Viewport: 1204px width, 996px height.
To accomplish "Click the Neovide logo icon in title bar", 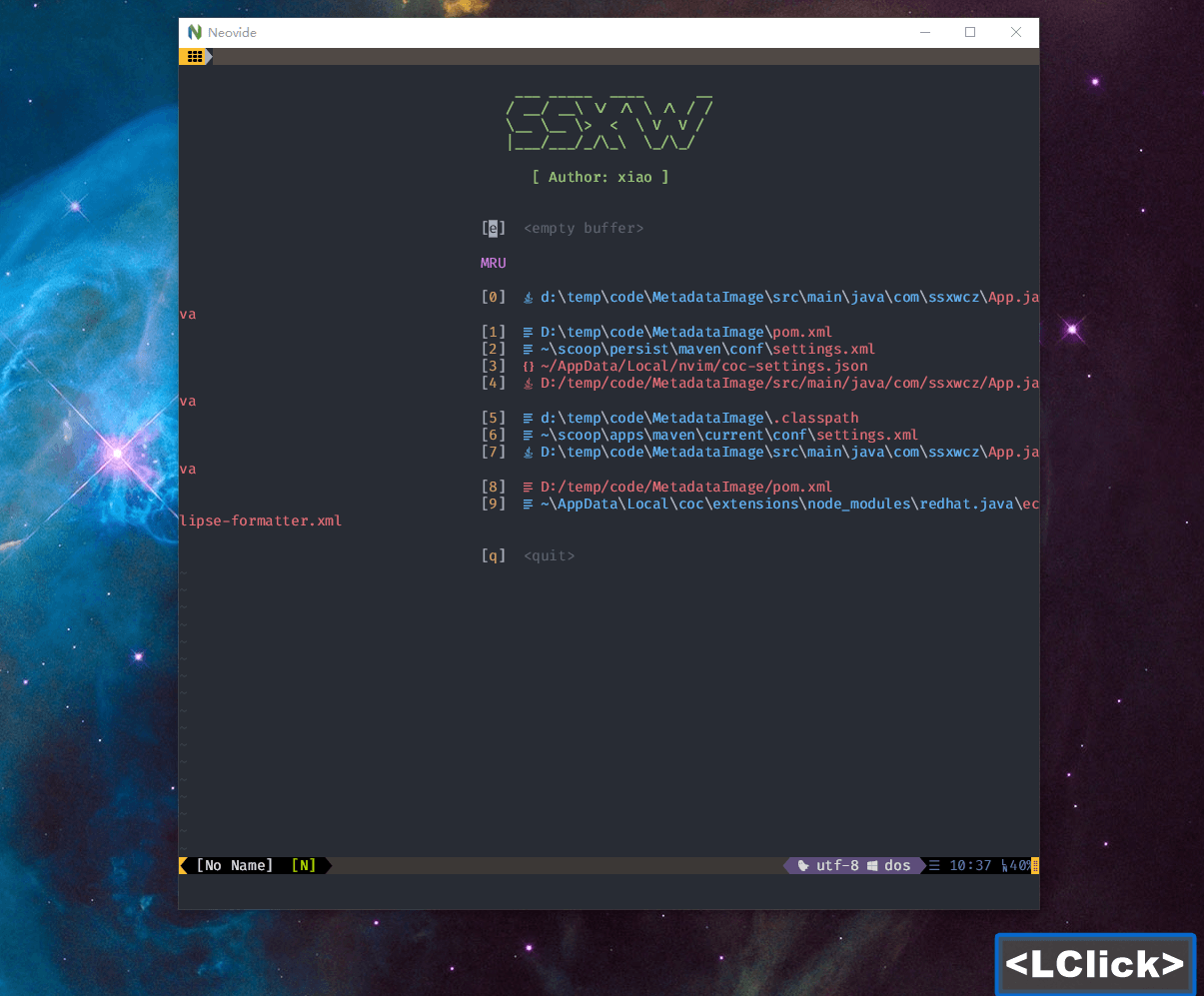I will [195, 32].
